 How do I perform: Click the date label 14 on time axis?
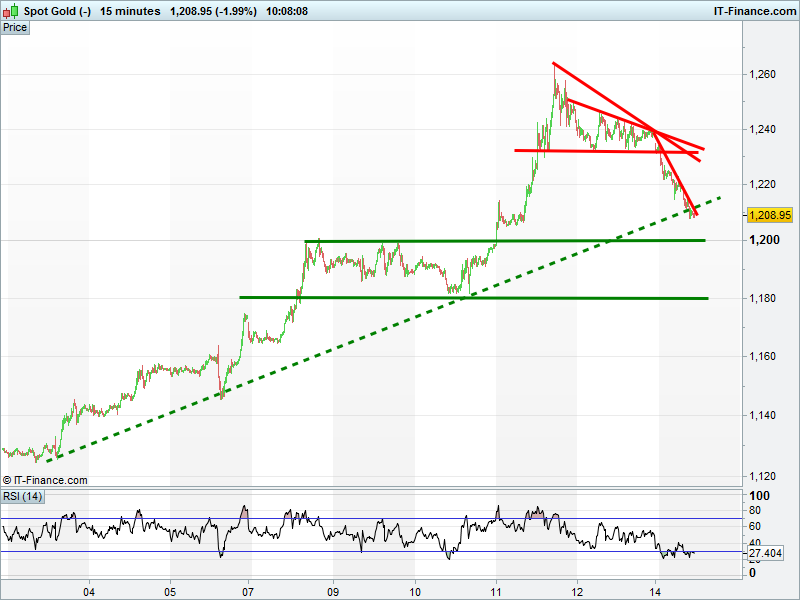655,591
